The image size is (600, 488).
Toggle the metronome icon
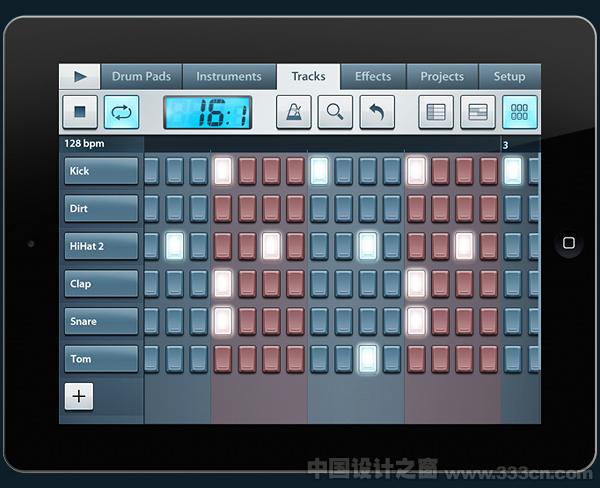[293, 112]
